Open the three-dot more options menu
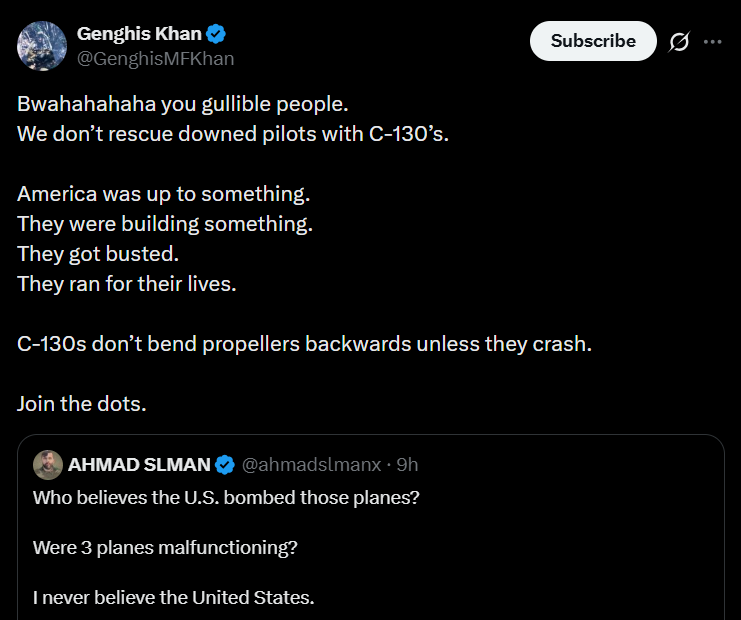 (712, 42)
